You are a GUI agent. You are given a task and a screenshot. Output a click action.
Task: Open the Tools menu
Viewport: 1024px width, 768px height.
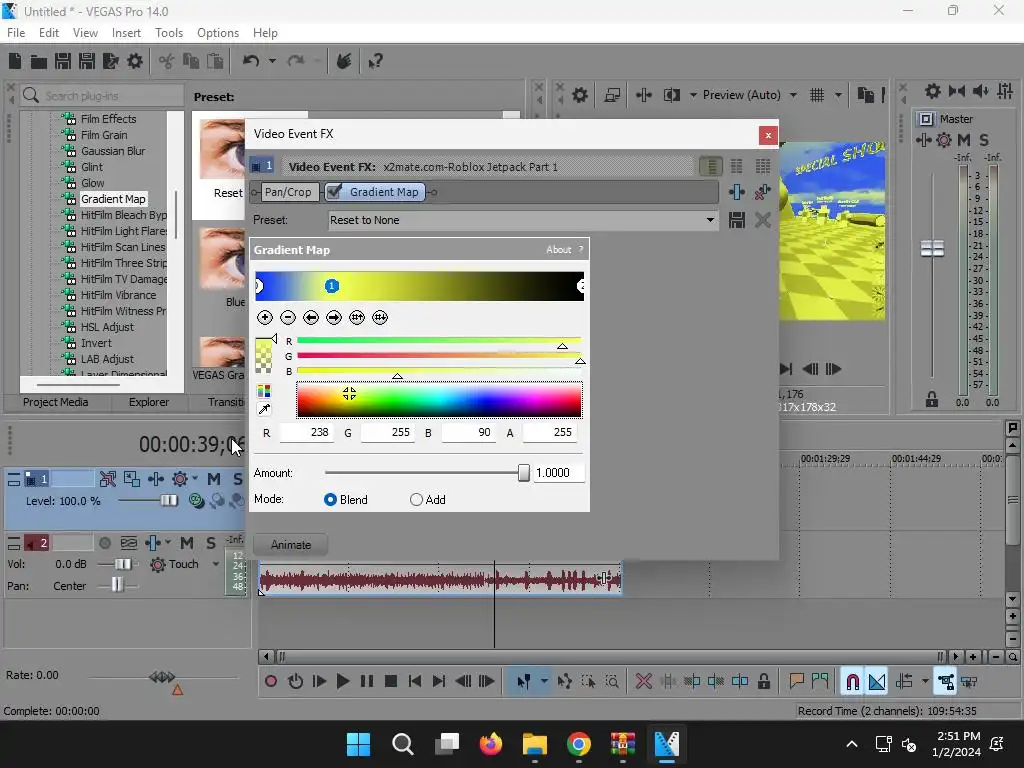click(x=168, y=33)
